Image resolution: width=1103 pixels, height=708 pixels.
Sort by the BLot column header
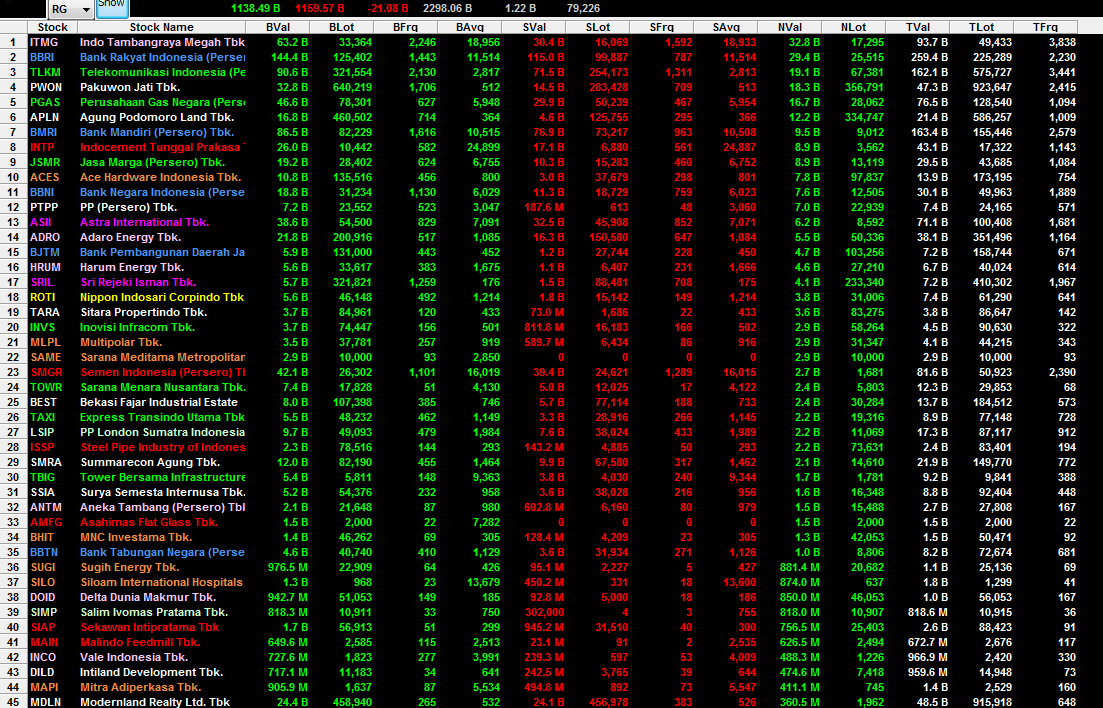341,27
